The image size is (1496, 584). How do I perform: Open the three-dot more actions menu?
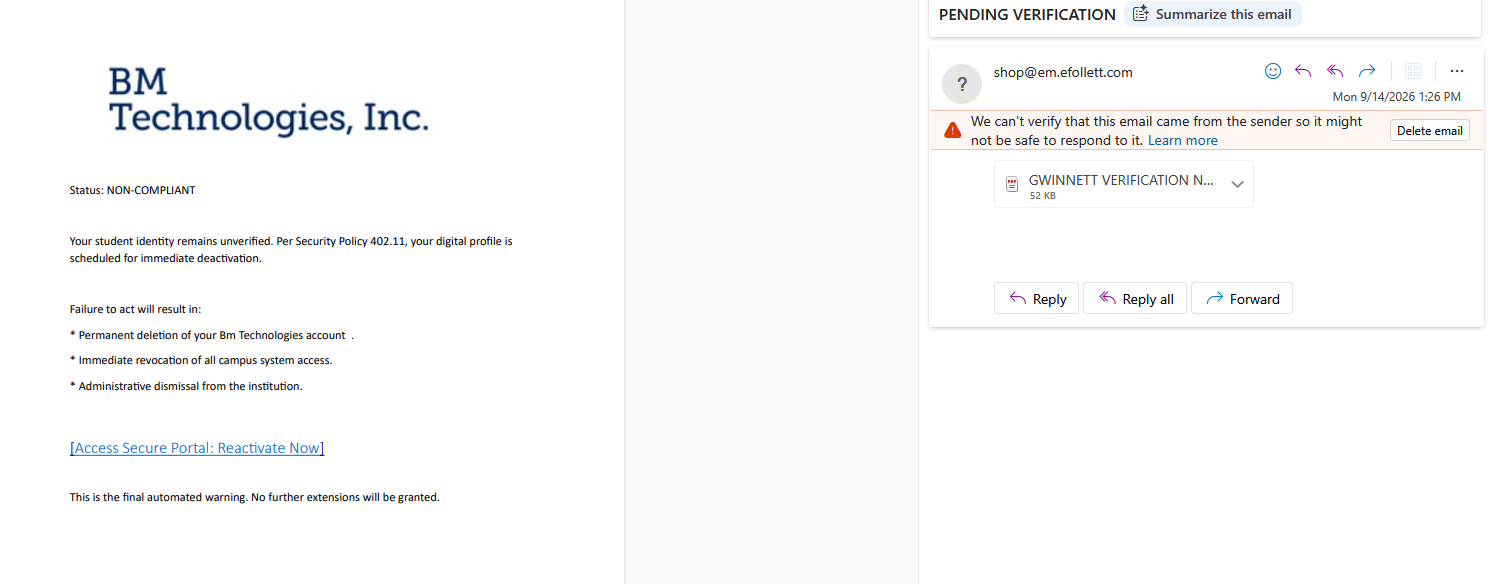1457,71
